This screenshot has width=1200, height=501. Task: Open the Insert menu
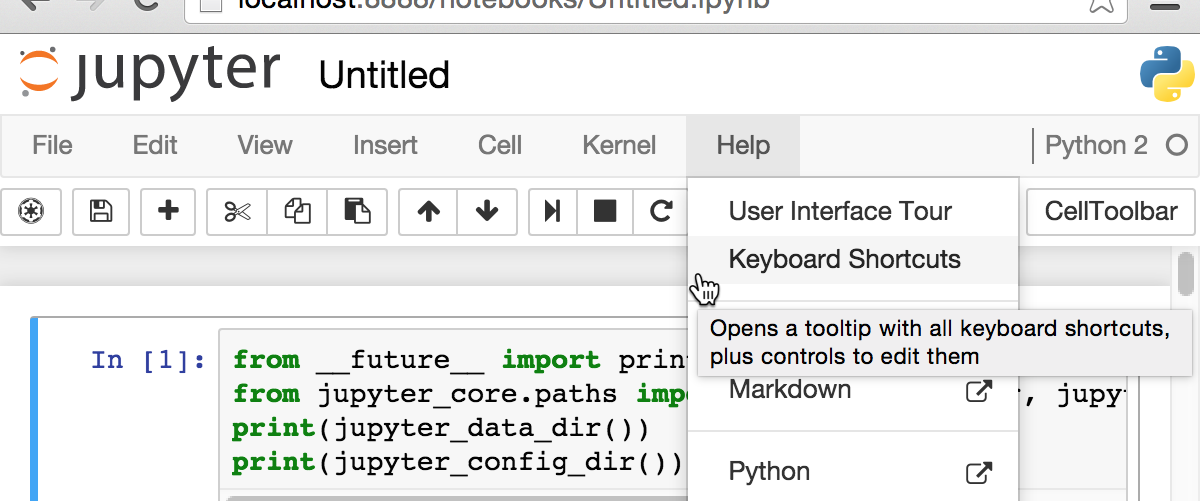pyautogui.click(x=385, y=145)
